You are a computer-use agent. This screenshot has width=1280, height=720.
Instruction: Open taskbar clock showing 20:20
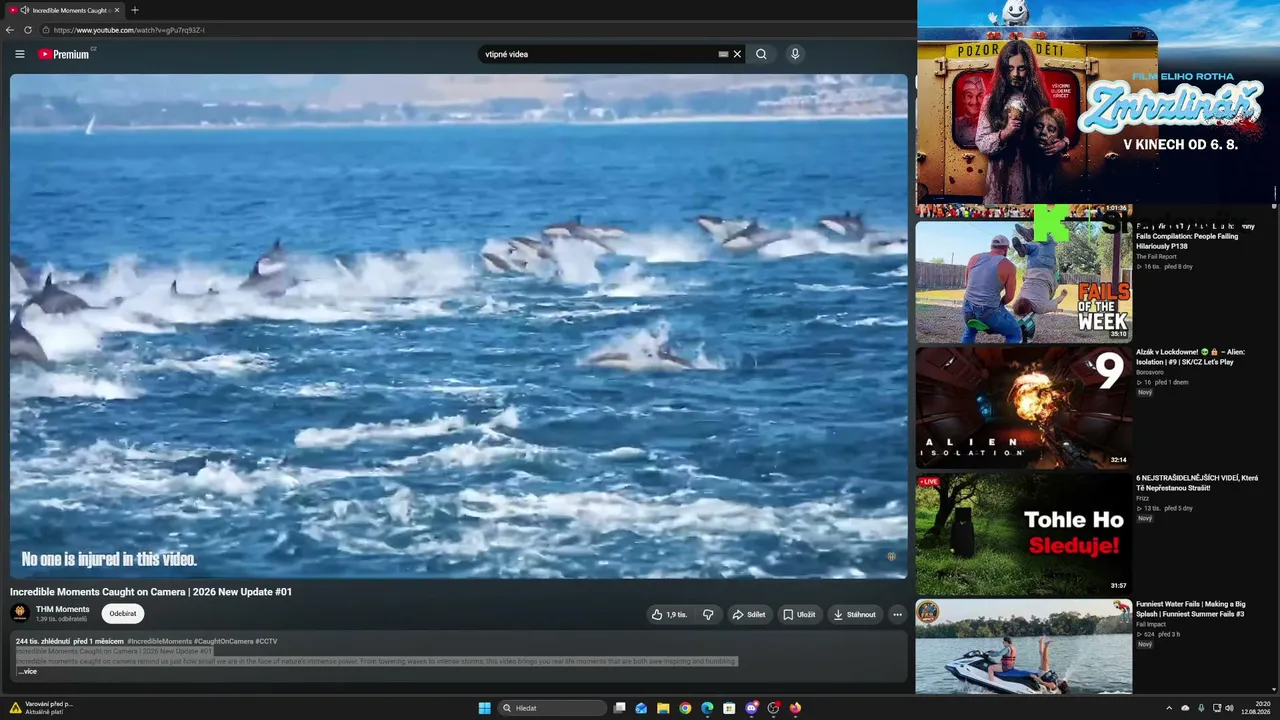click(1256, 708)
